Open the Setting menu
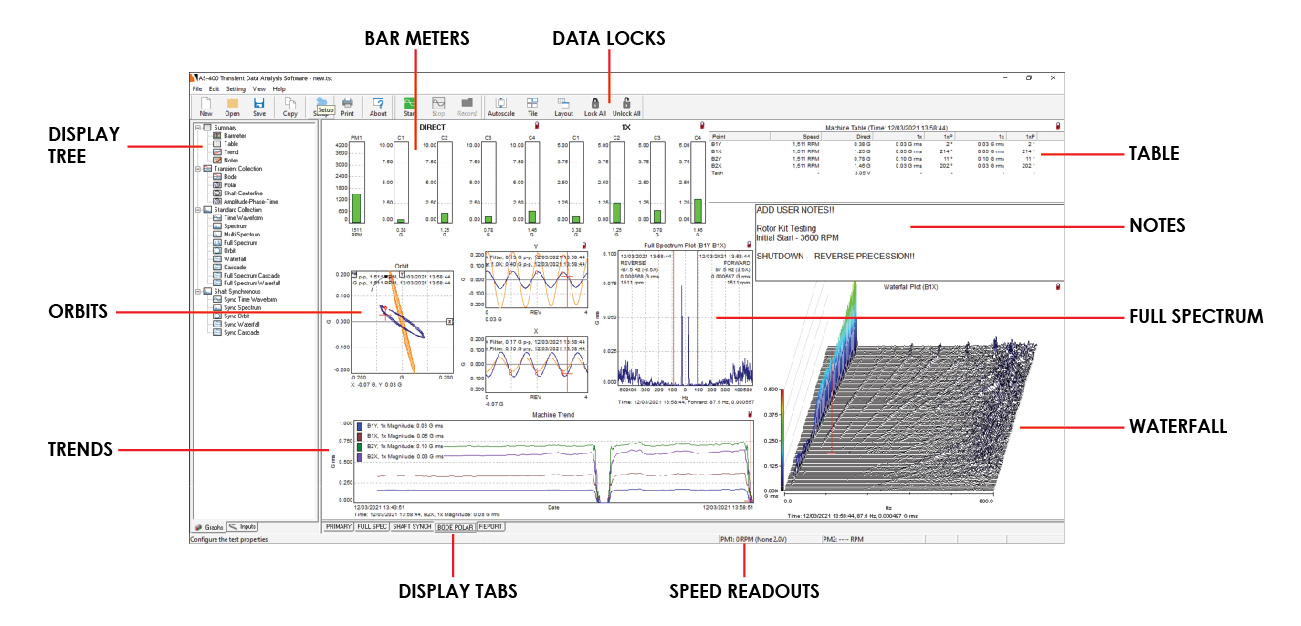The width and height of the screenshot is (1301, 626). (x=236, y=89)
